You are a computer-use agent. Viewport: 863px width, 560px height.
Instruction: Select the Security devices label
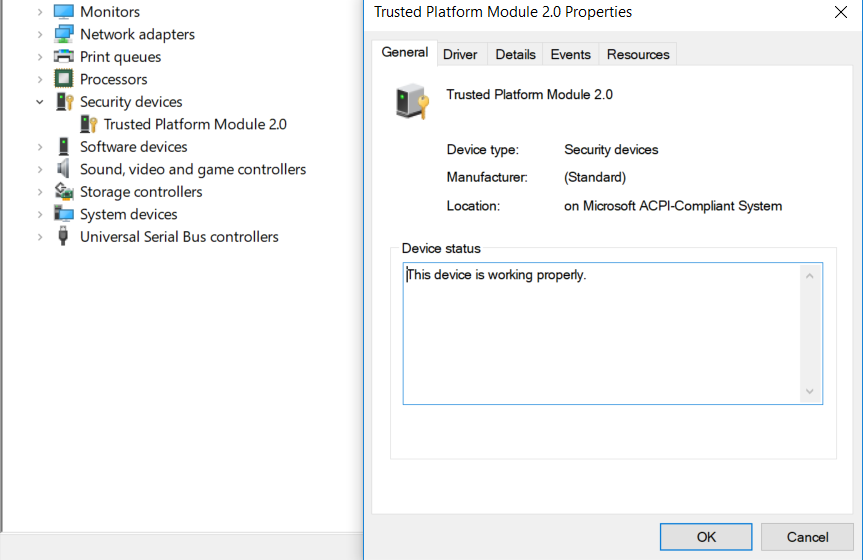coord(131,102)
